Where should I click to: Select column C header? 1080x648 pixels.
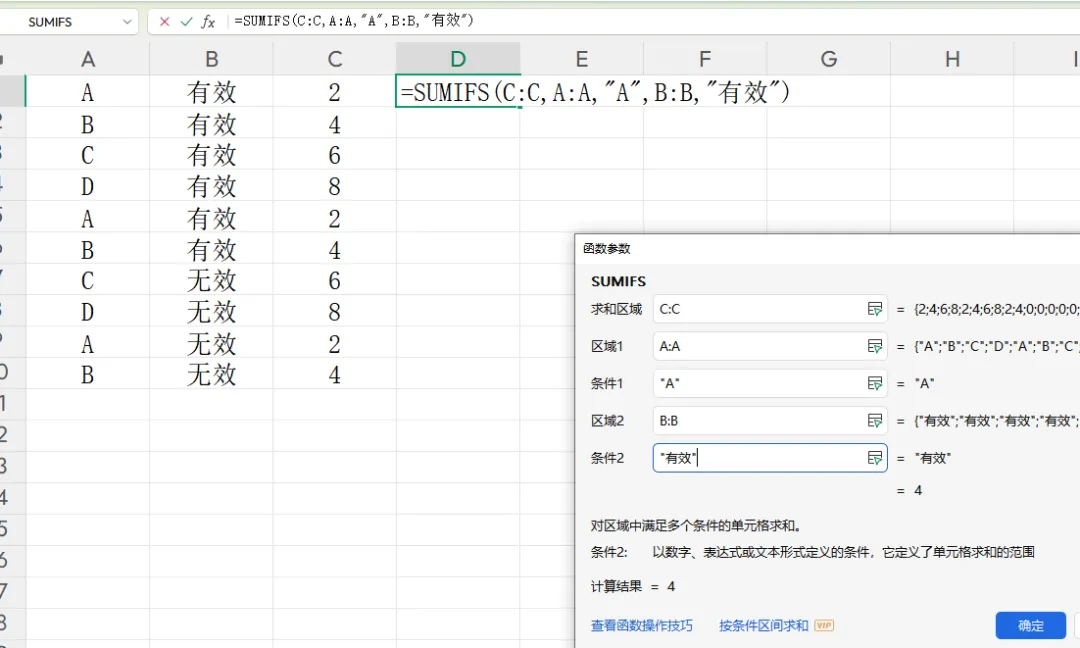335,59
